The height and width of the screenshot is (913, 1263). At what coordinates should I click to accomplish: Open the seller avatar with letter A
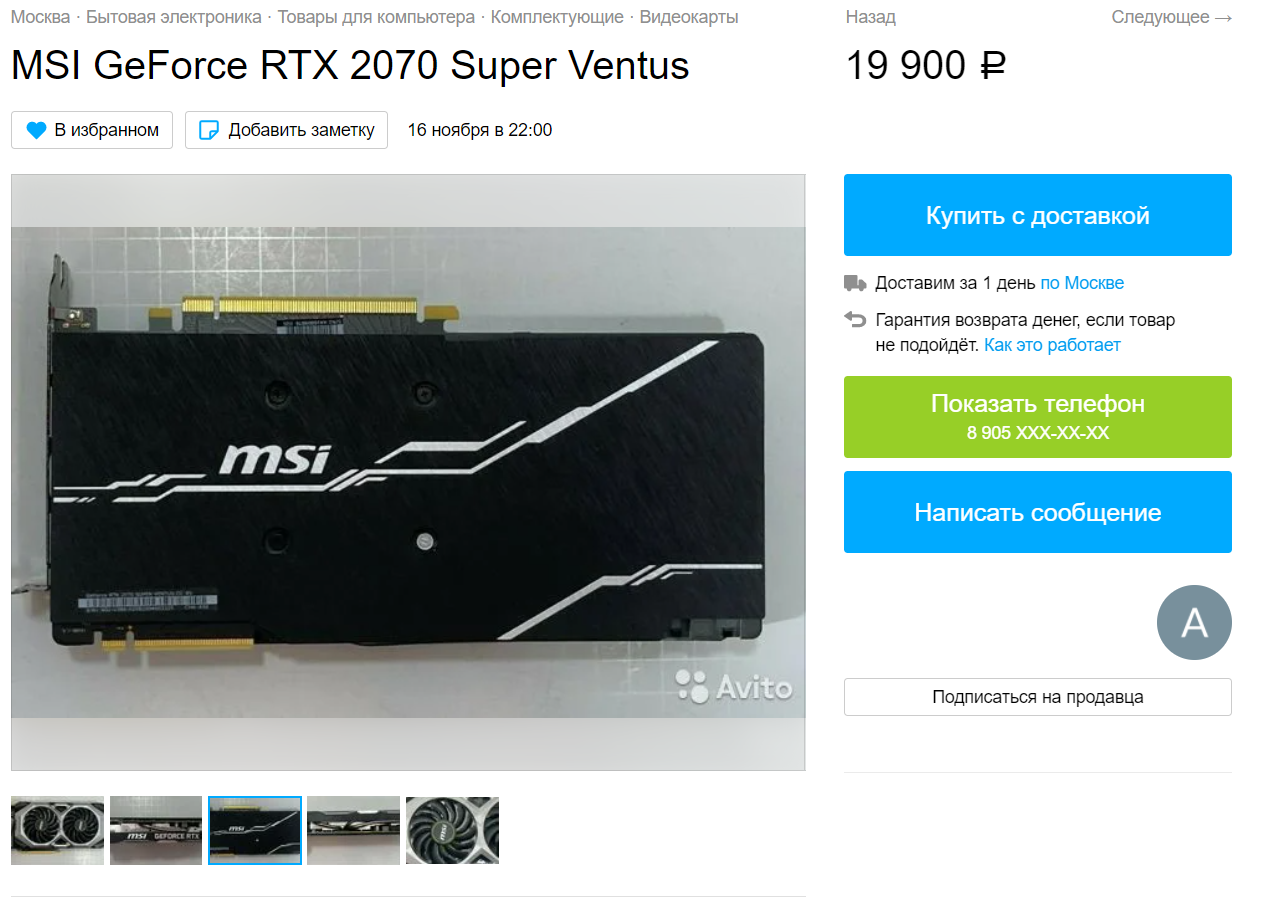click(1194, 622)
